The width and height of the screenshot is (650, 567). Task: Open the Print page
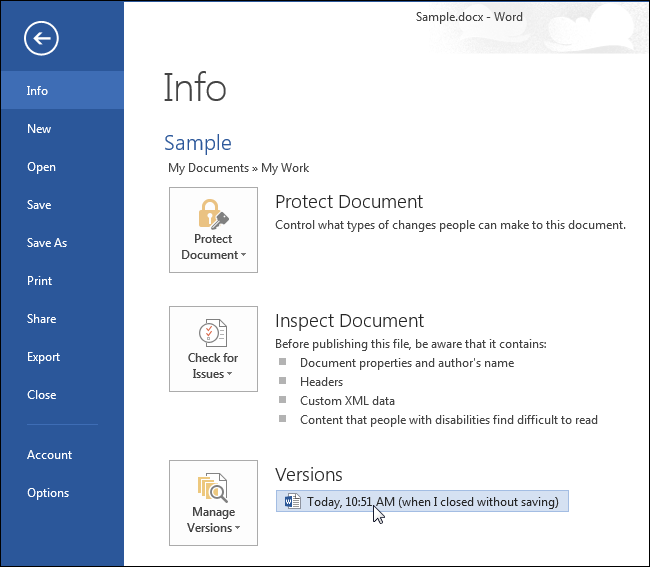tap(39, 281)
